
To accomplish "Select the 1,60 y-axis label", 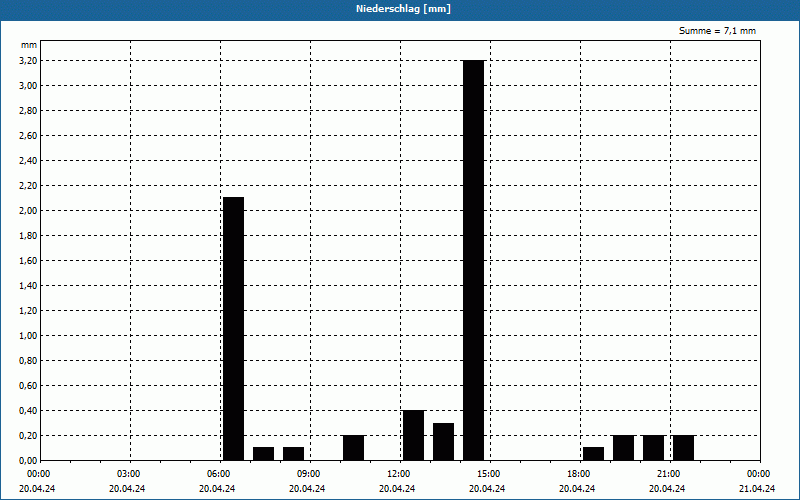I will pyautogui.click(x=29, y=261).
